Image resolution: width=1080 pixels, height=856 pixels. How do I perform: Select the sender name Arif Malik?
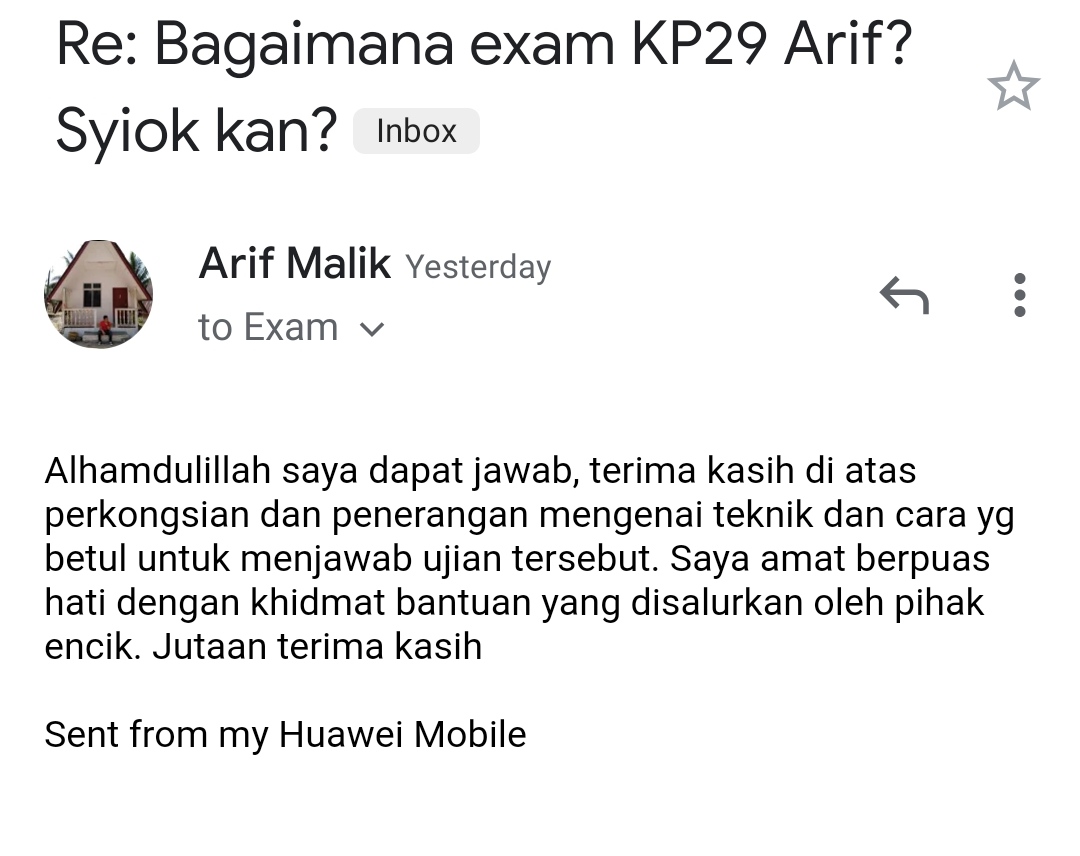point(295,263)
